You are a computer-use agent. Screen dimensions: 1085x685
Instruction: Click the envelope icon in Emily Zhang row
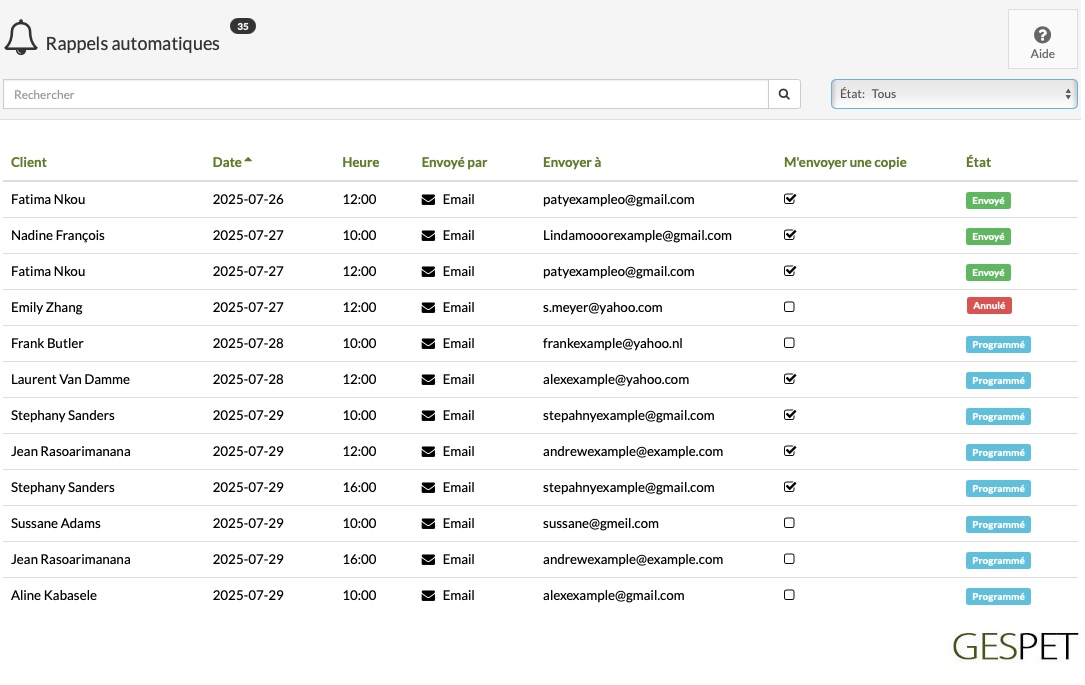pyautogui.click(x=428, y=308)
